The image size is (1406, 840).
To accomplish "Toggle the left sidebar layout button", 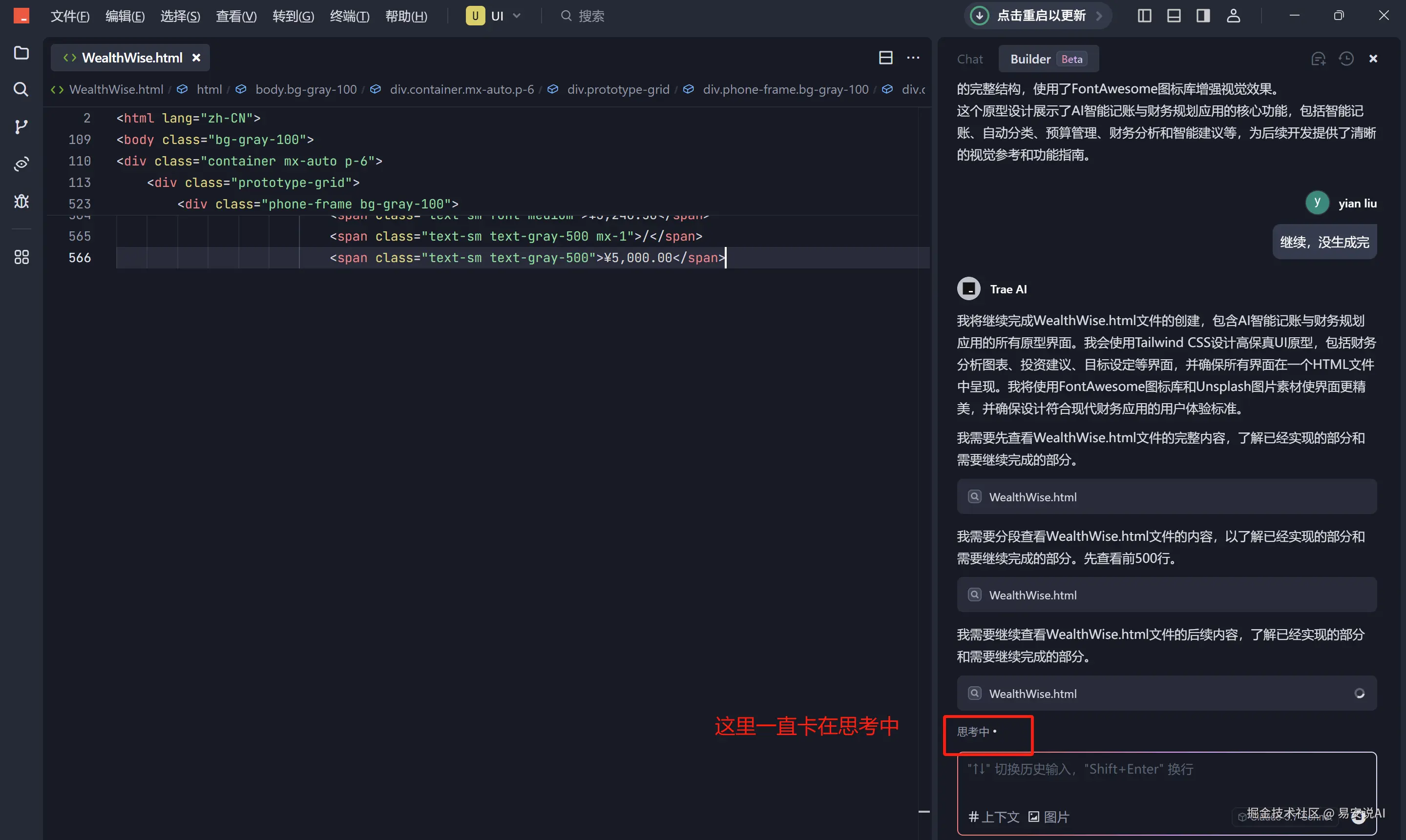I will pyautogui.click(x=1144, y=16).
